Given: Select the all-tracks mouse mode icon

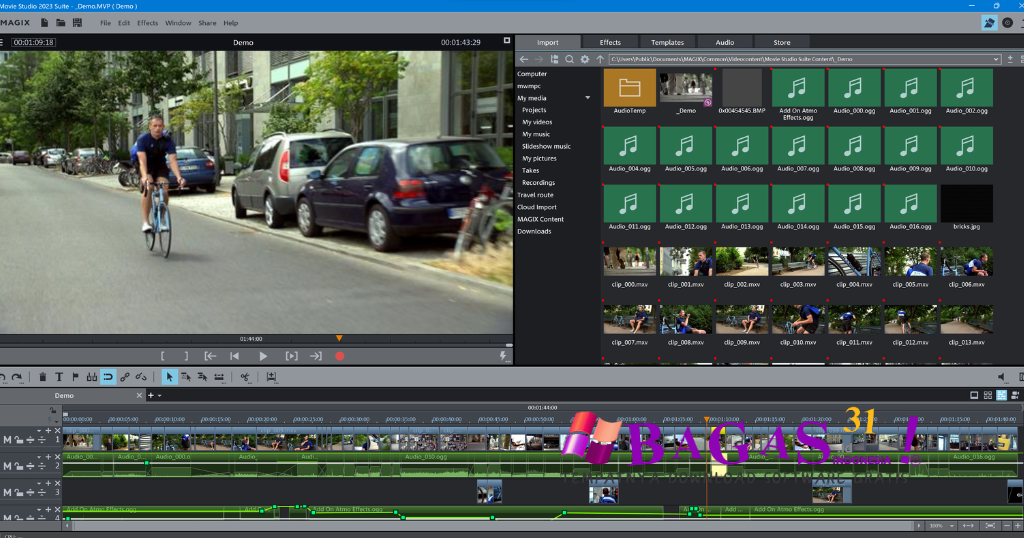Looking at the screenshot, I should point(202,377).
